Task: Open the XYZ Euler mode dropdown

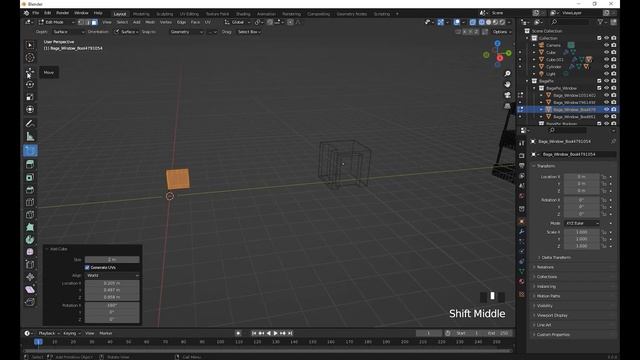Action: 582,223
